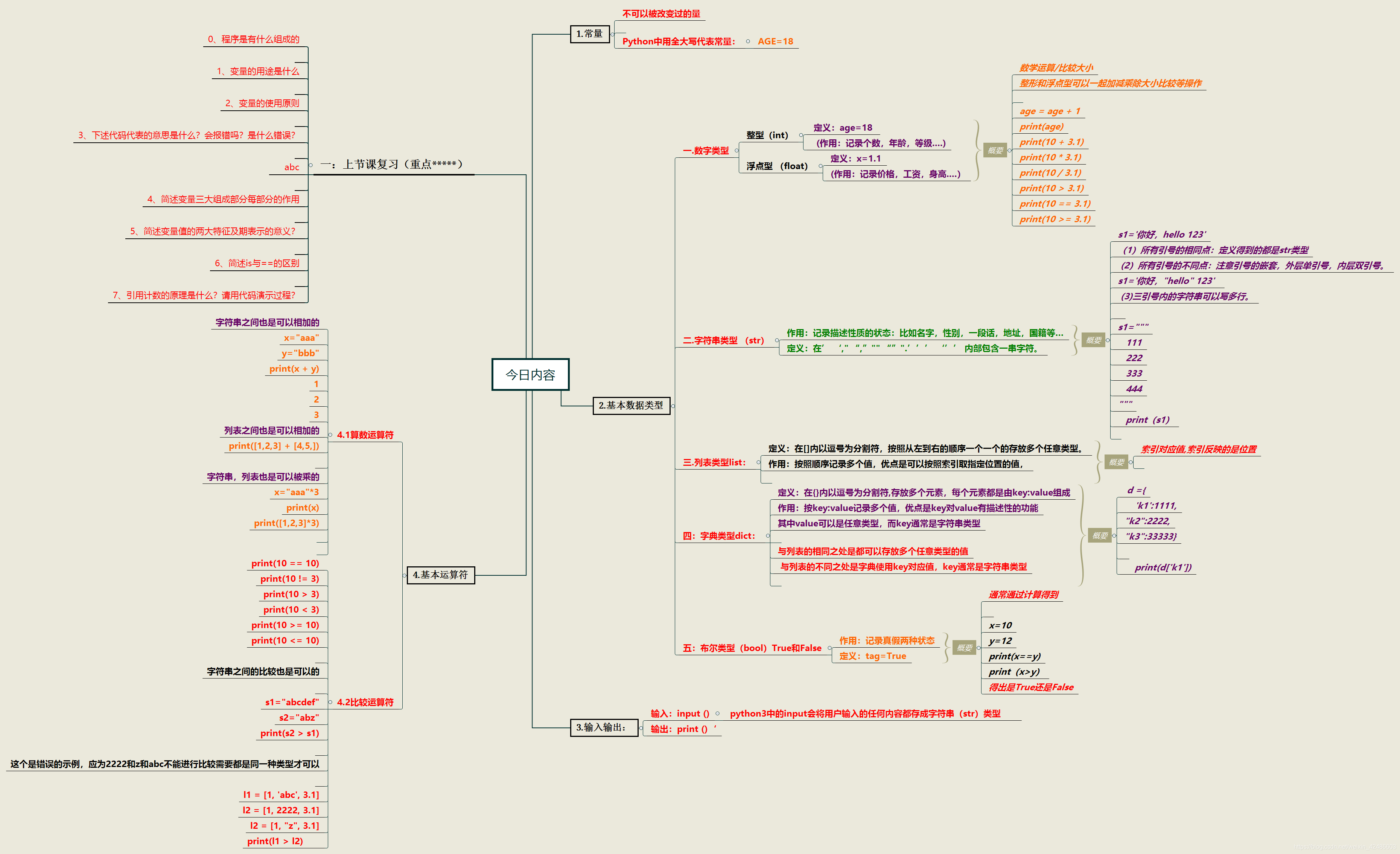
Task: Click the 概要 label beside 字符串类型
Action: coord(1093,340)
